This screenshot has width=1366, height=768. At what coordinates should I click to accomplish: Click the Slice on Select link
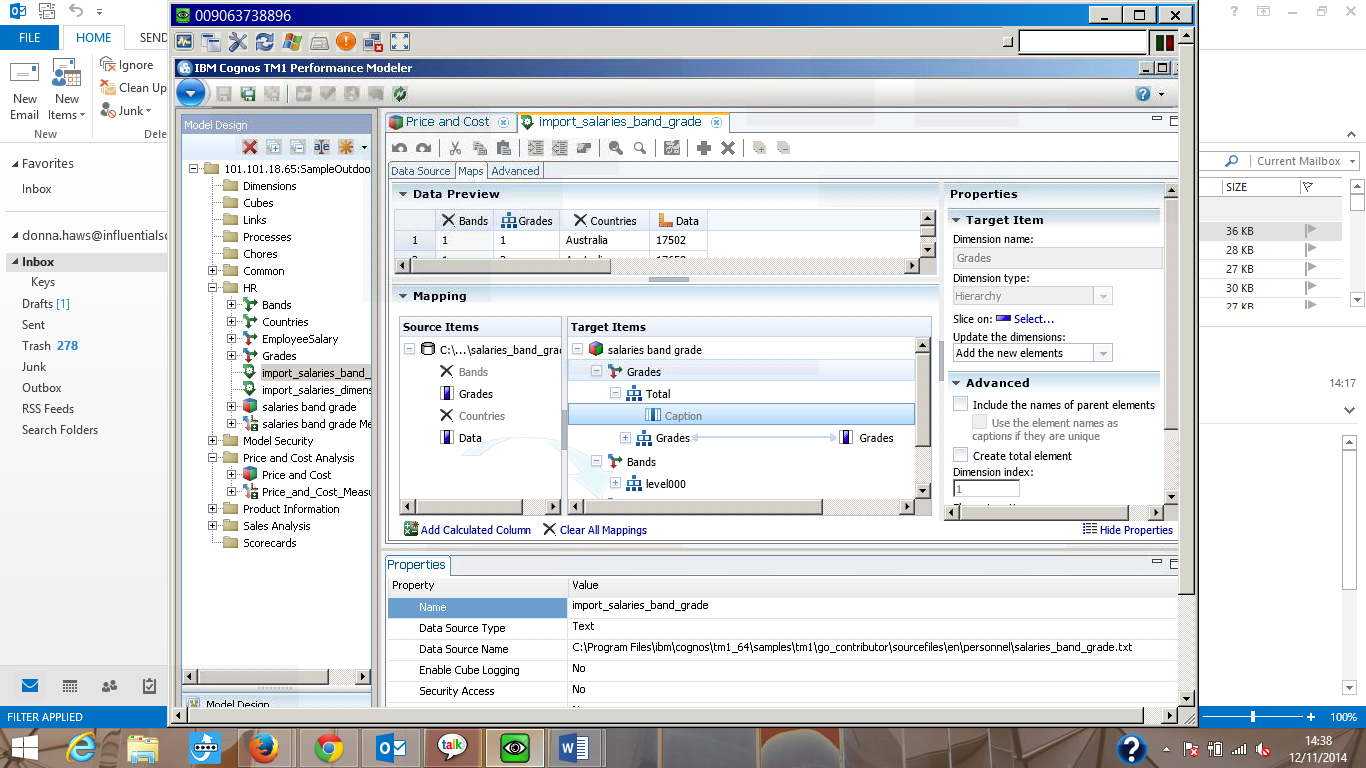pos(1034,319)
